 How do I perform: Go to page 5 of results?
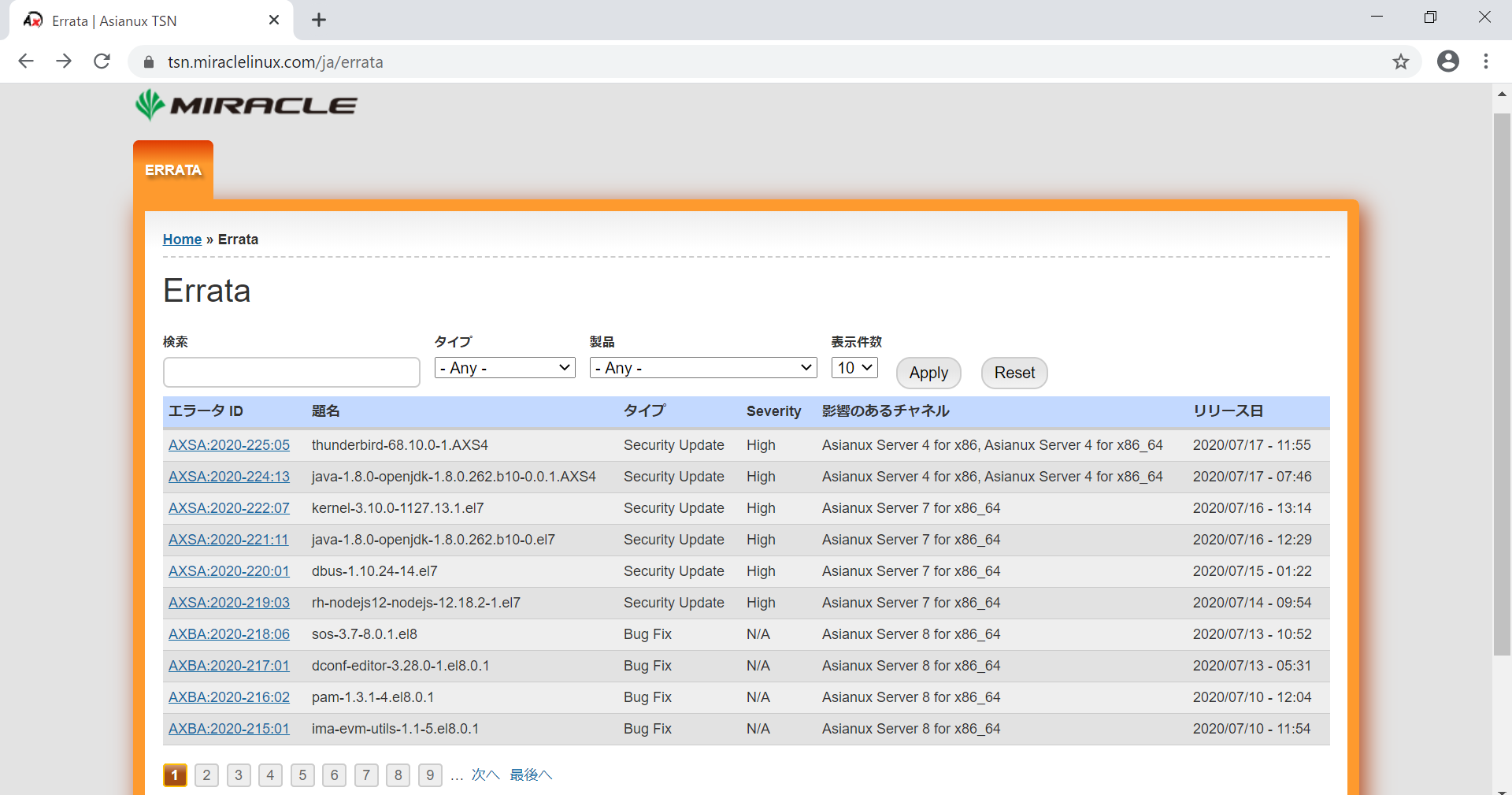point(302,775)
